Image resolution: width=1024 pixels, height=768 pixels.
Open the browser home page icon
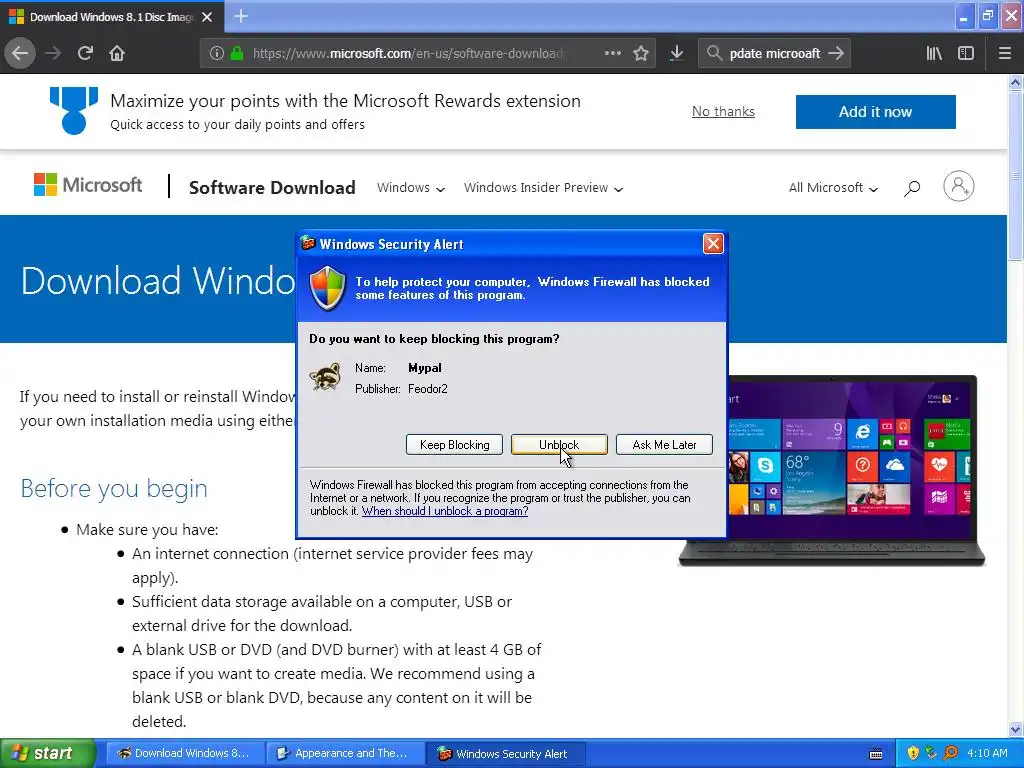tap(117, 53)
